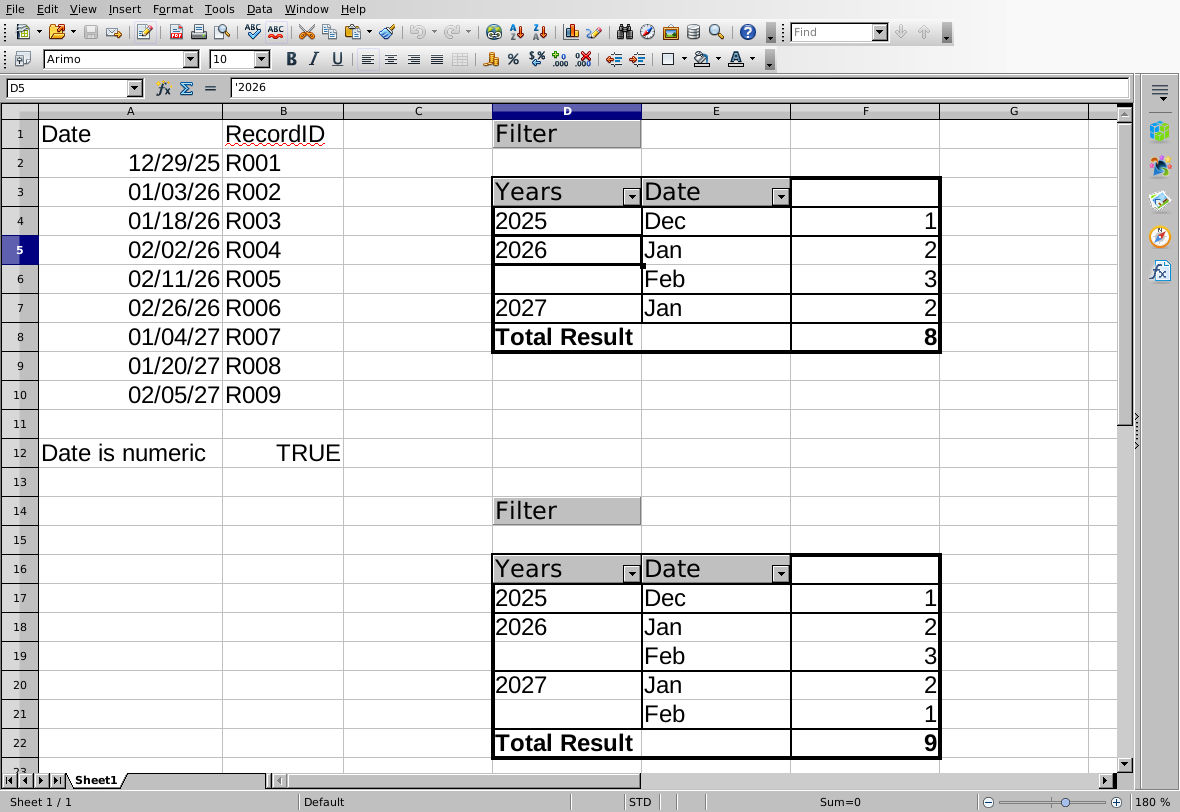This screenshot has height=812, width=1180.
Task: Open Years filter dropdown in row 16
Action: [x=631, y=574]
